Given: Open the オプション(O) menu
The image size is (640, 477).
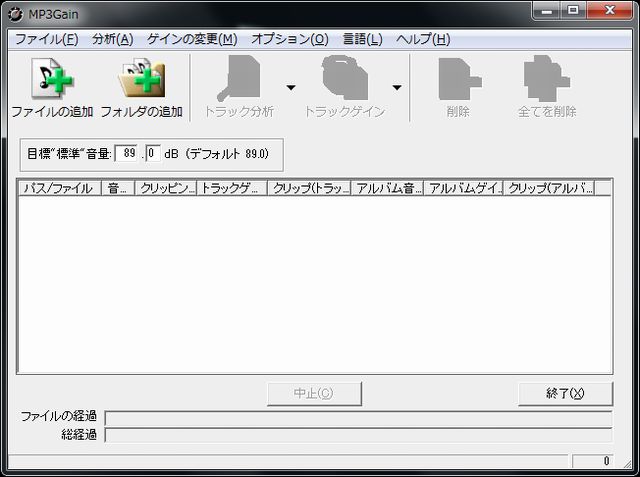Looking at the screenshot, I should (x=290, y=39).
